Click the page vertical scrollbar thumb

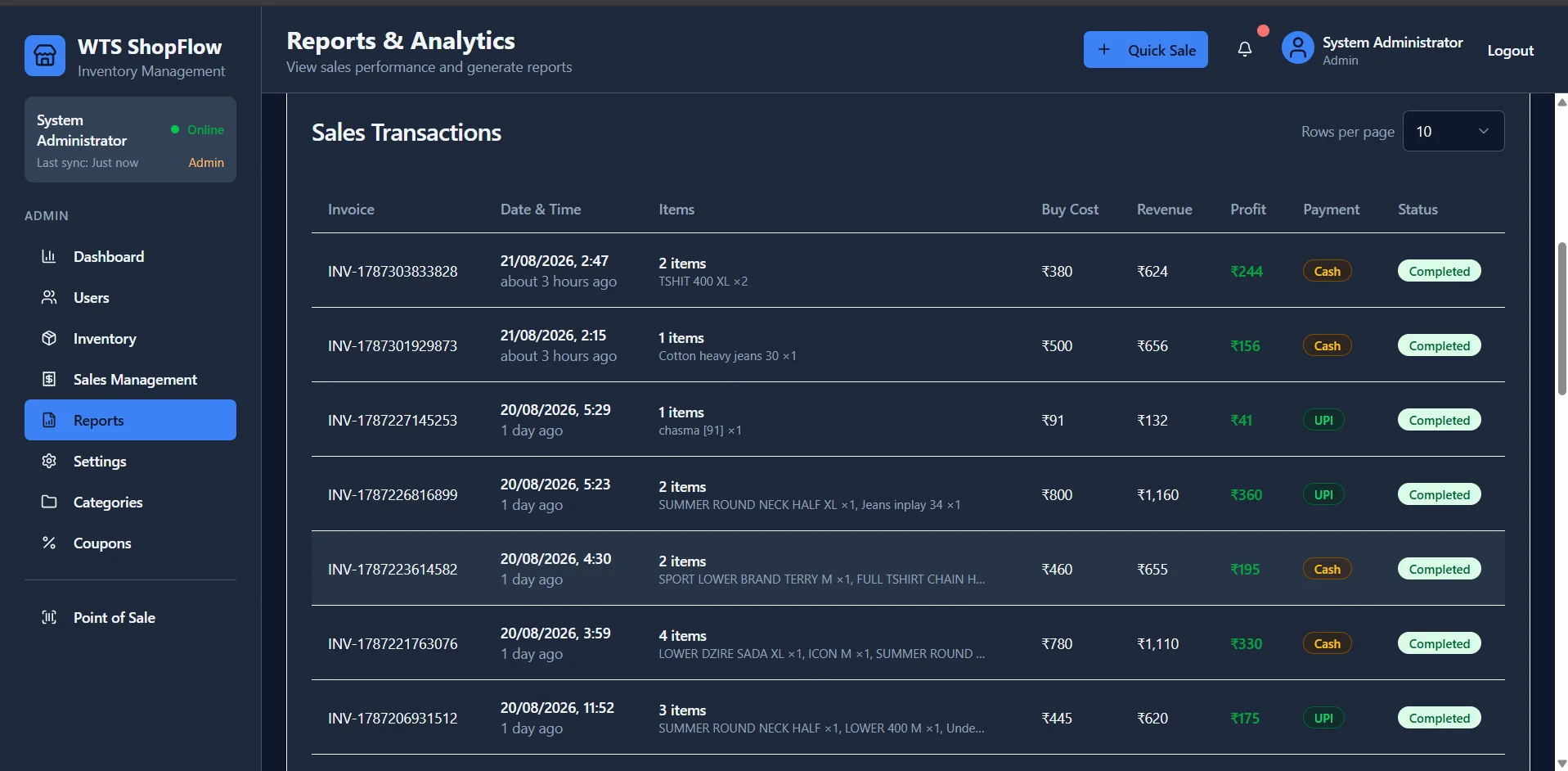pyautogui.click(x=1561, y=319)
